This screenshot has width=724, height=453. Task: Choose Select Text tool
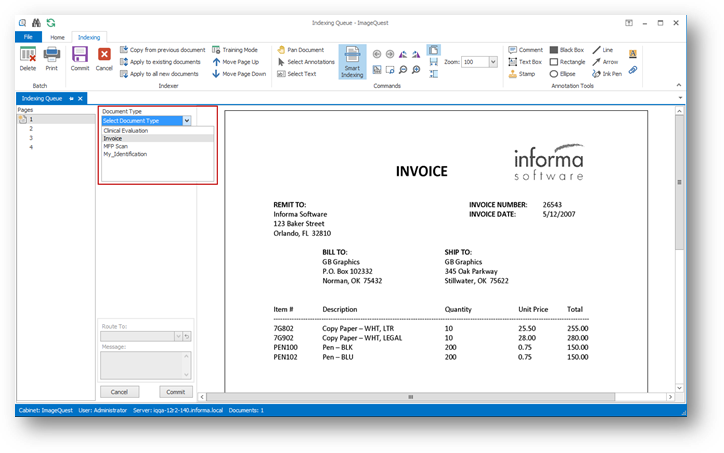click(x=296, y=74)
